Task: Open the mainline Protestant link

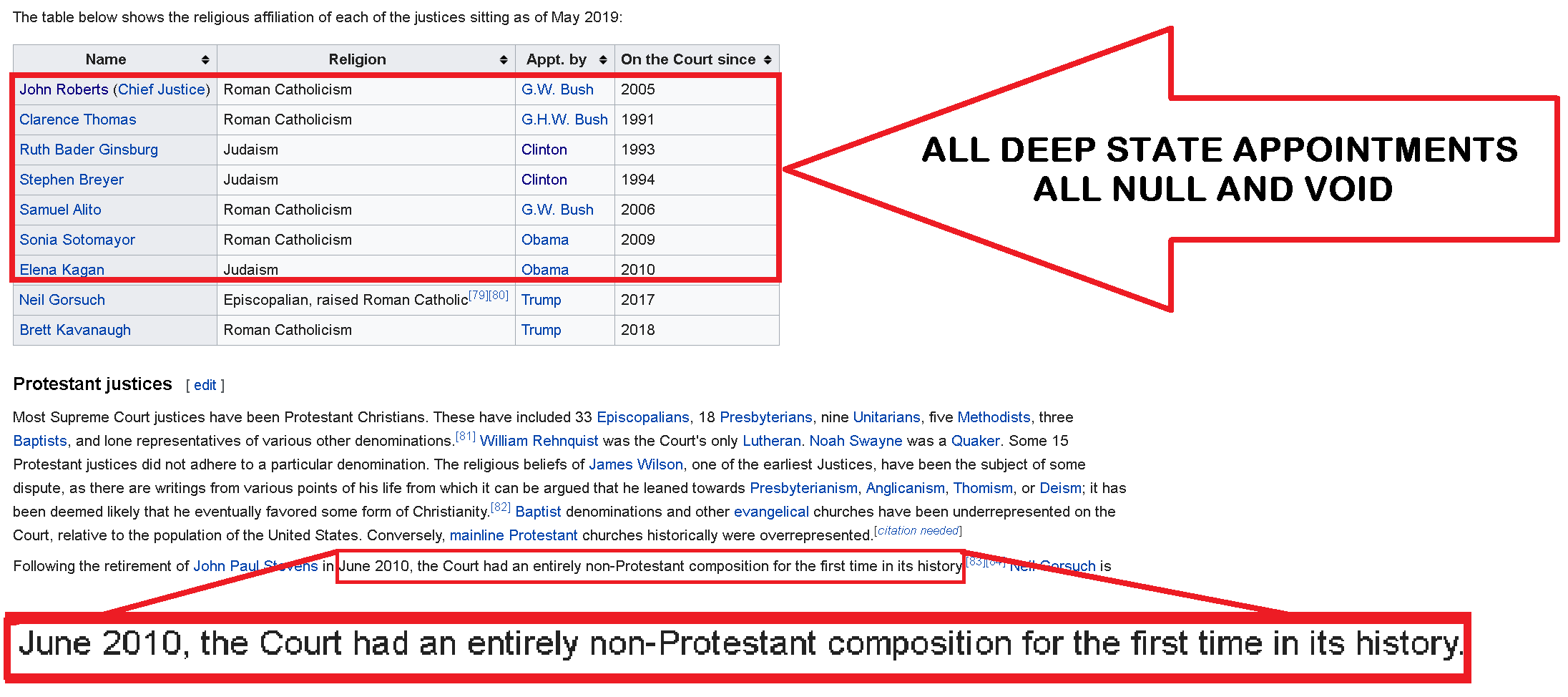Action: click(513, 535)
